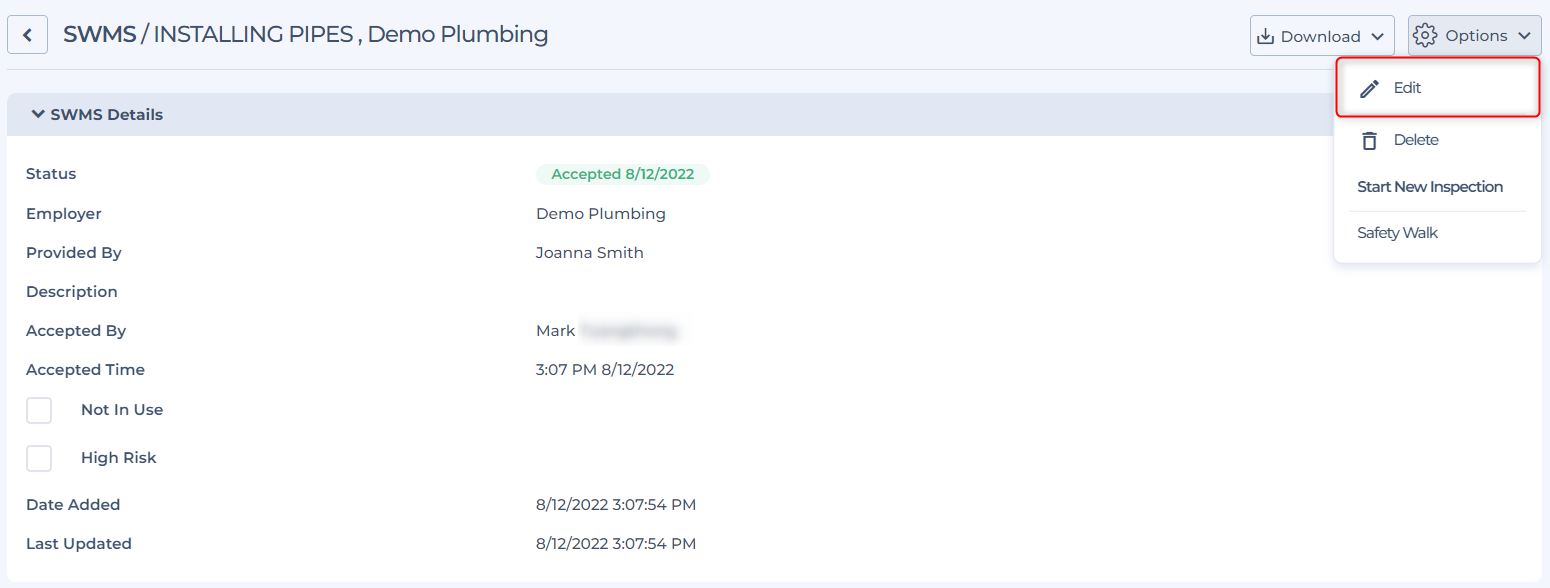Choose Delete in the Options menu

1416,140
